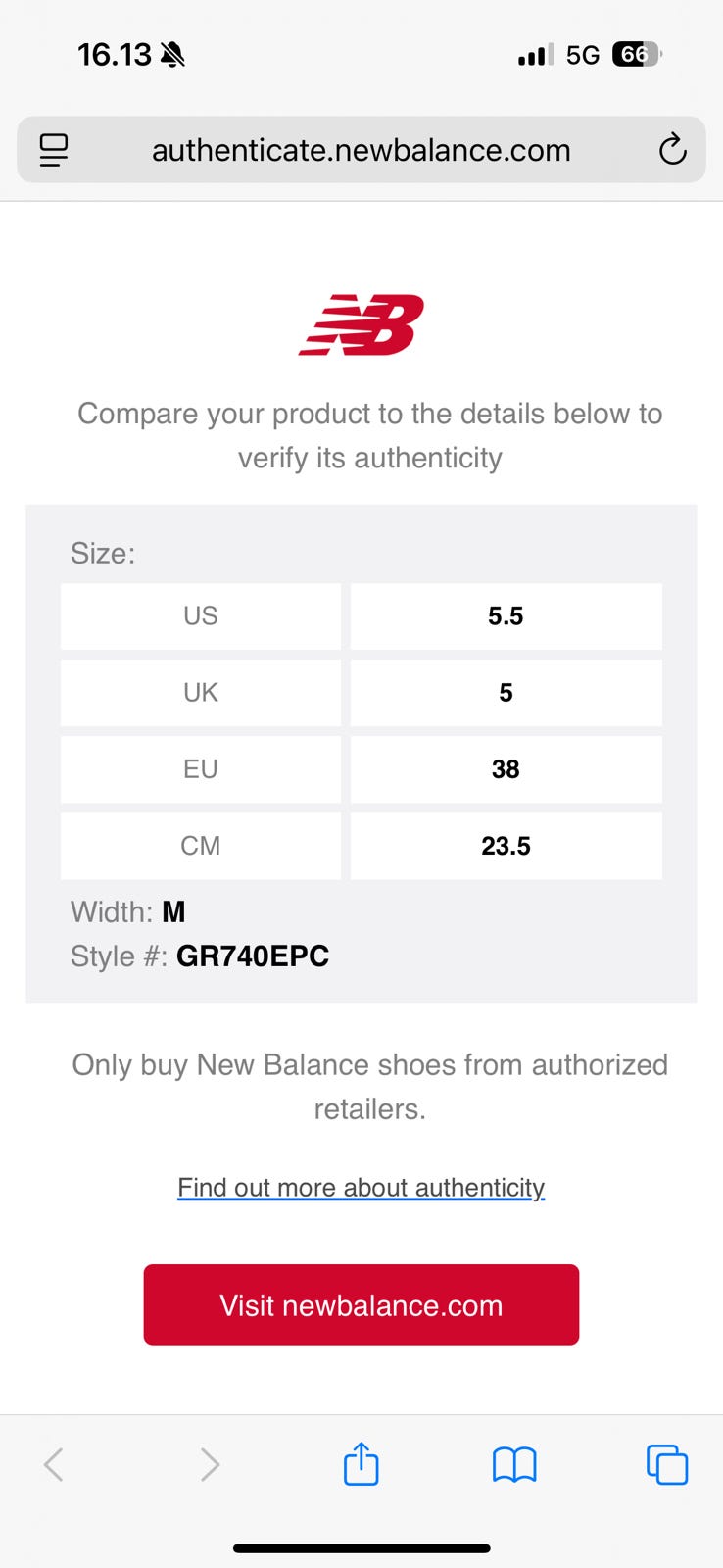Viewport: 723px width, 1568px height.
Task: Go back with the left arrow
Action: (x=54, y=1465)
